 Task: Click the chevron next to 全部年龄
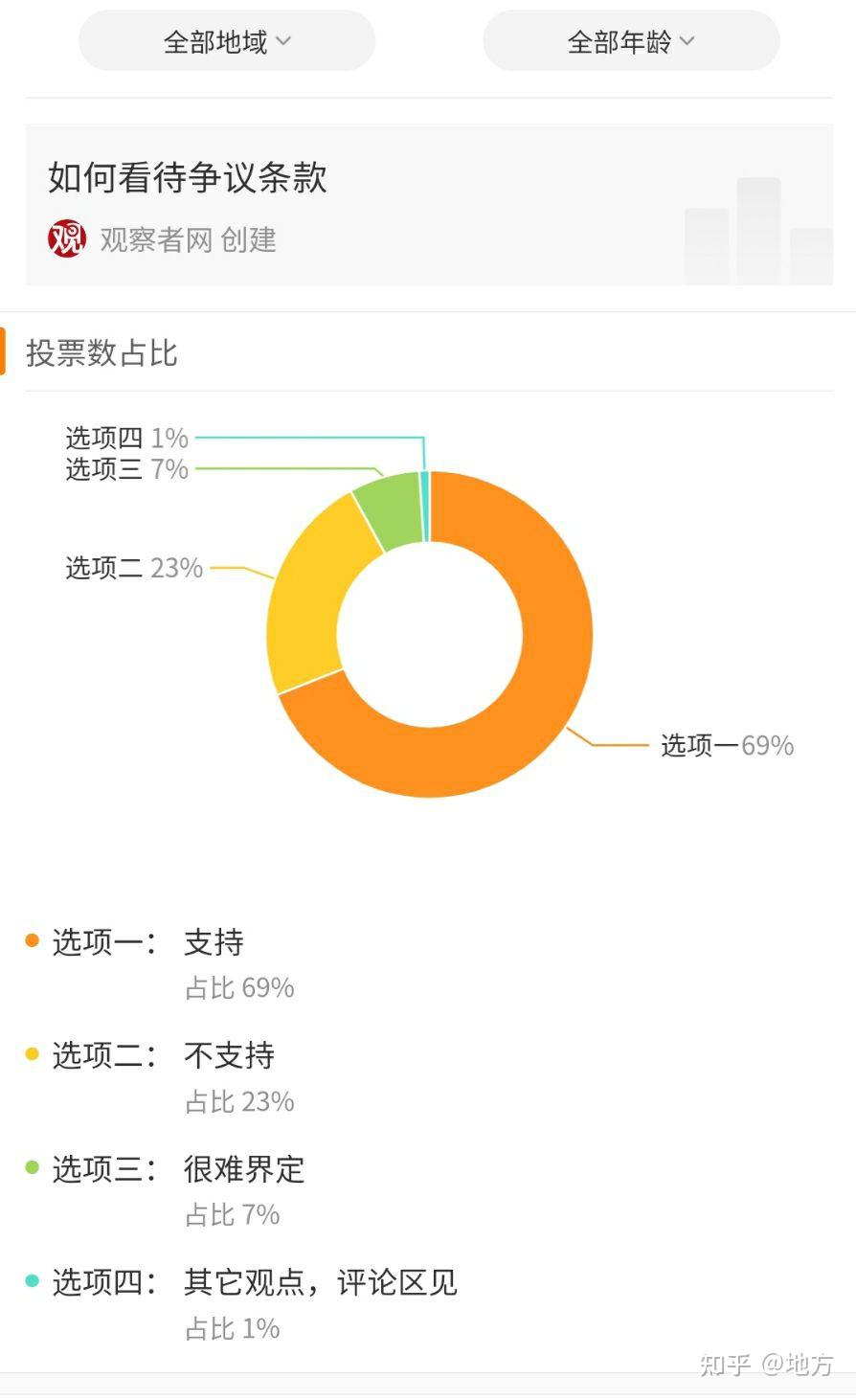687,41
